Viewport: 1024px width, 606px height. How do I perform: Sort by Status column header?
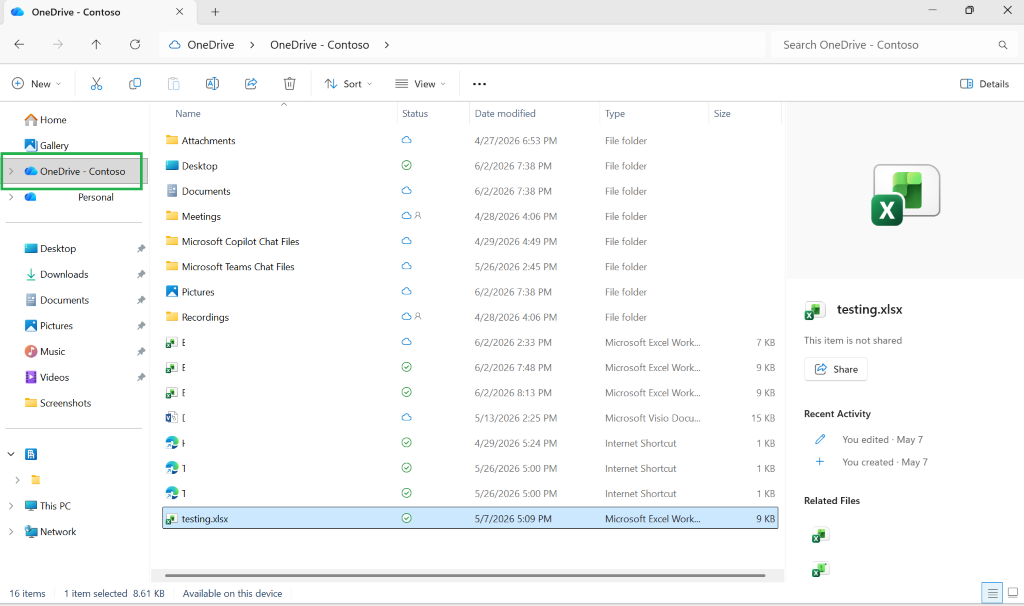415,113
